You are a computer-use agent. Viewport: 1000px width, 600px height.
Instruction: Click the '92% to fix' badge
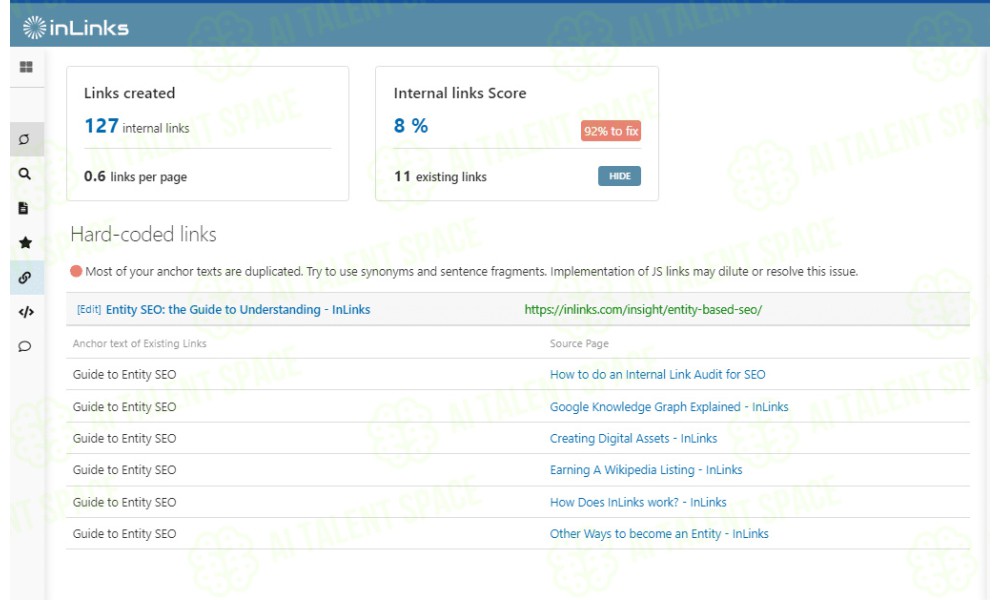click(610, 131)
